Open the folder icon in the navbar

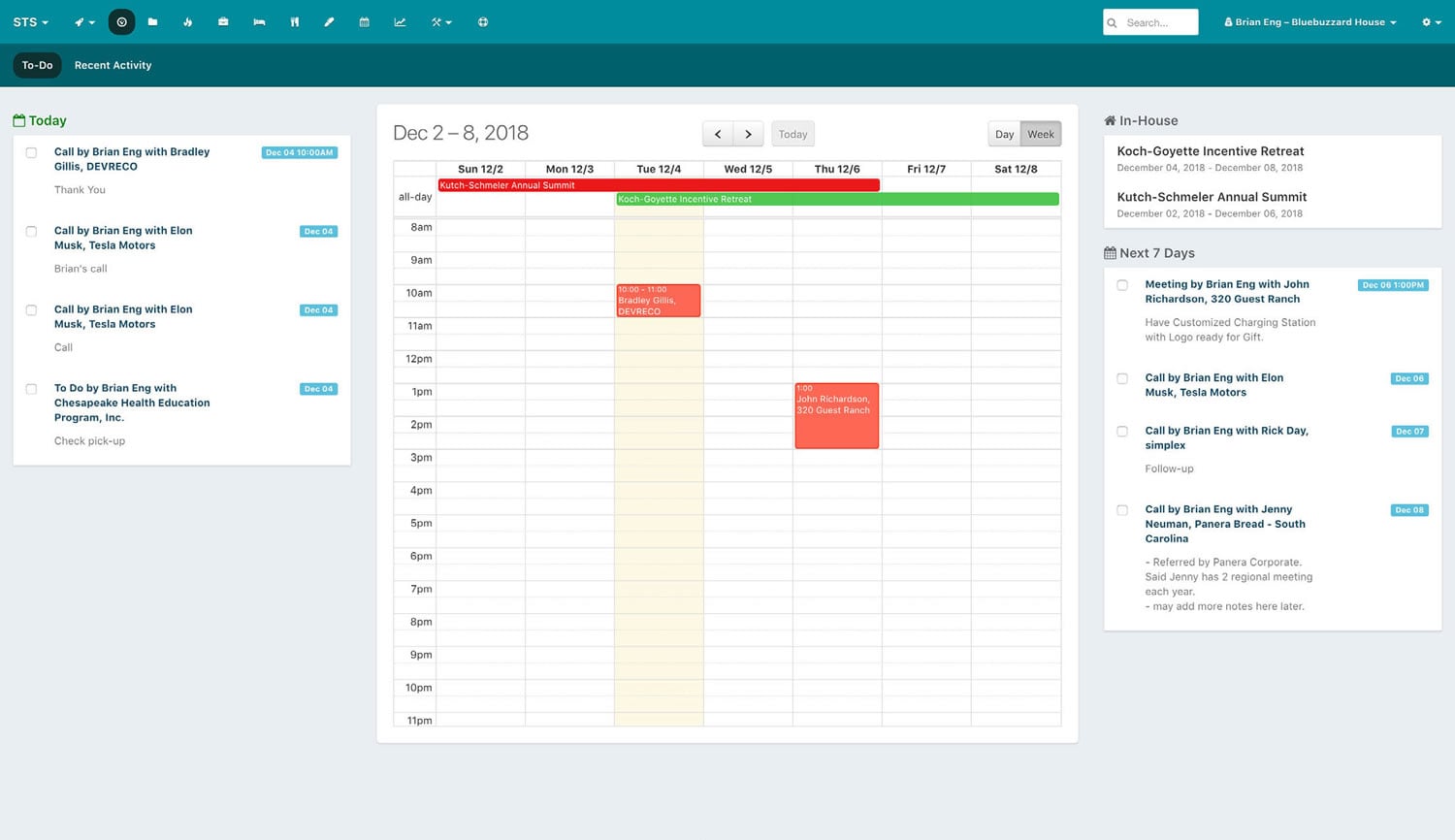tap(153, 21)
